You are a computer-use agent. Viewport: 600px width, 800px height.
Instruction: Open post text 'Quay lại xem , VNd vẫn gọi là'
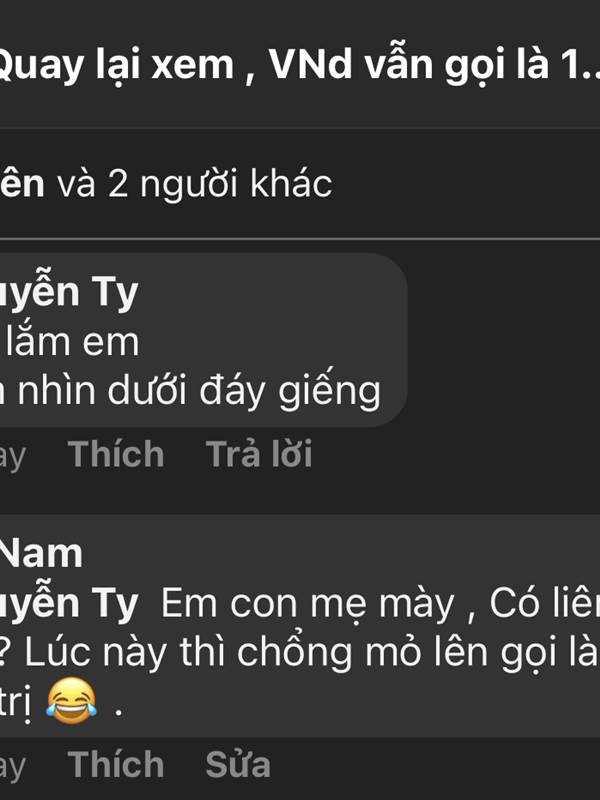[274, 65]
